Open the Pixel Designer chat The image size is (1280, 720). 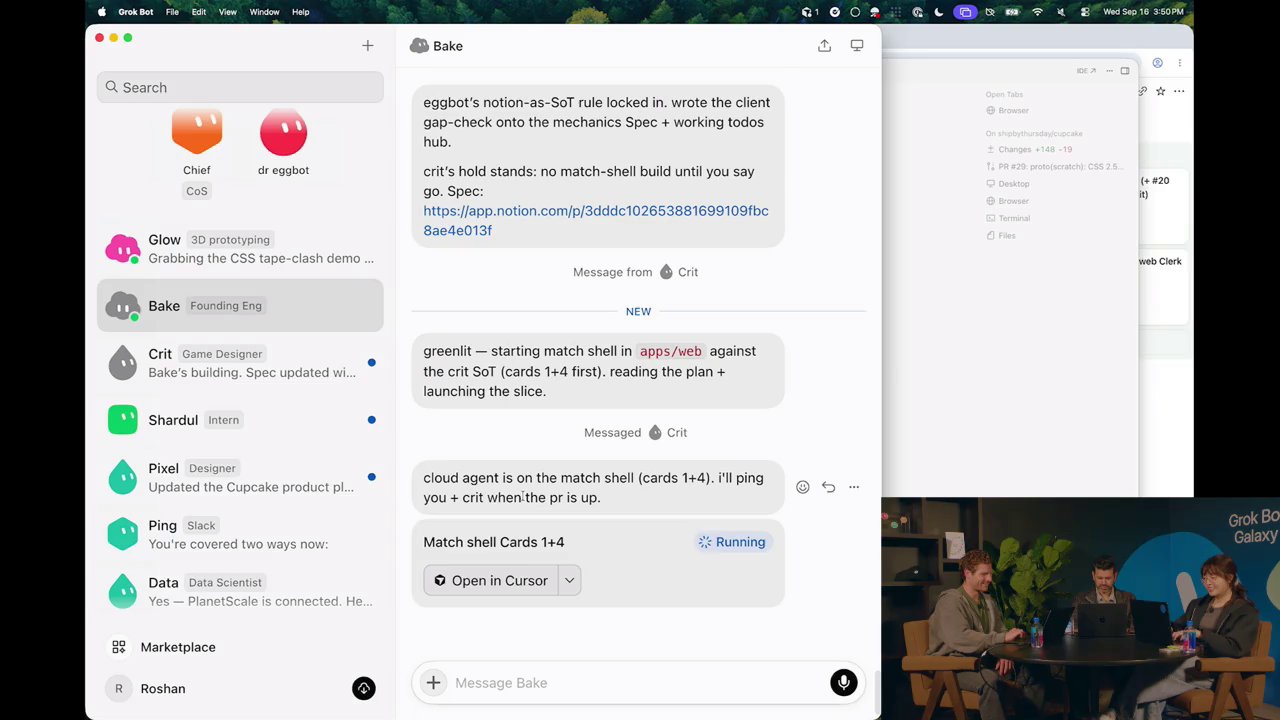click(240, 477)
